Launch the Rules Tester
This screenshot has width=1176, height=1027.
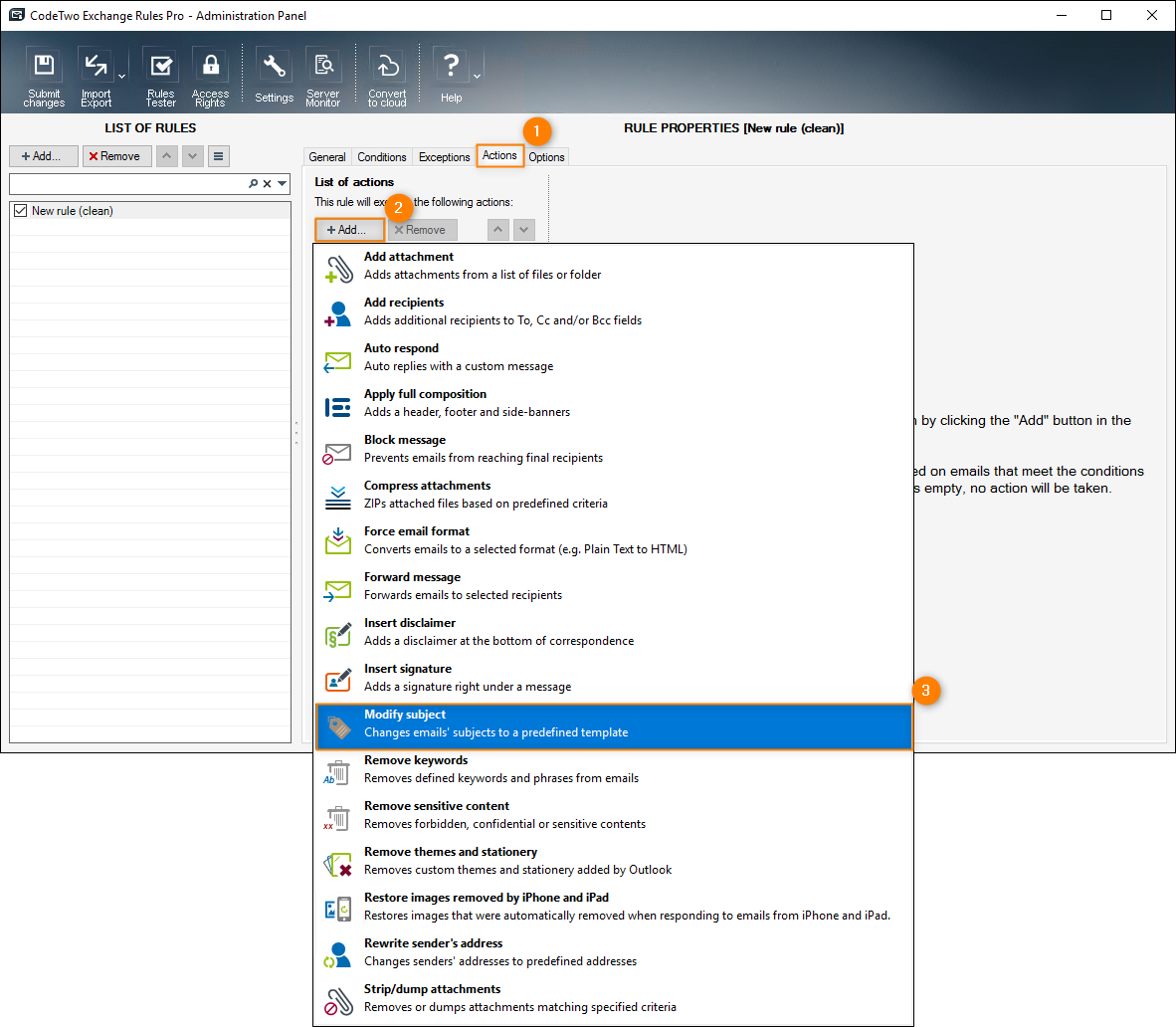click(160, 78)
